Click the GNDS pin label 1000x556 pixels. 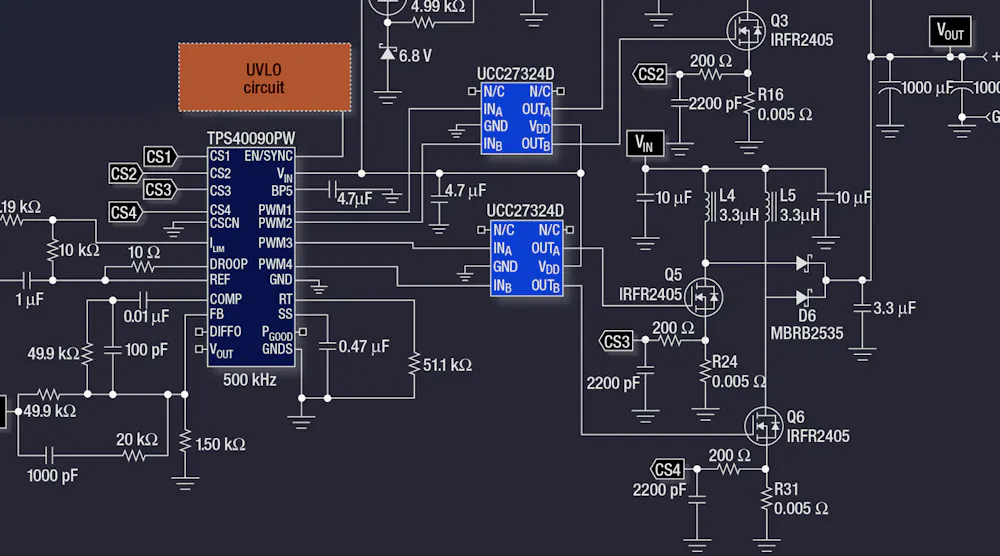click(x=277, y=349)
